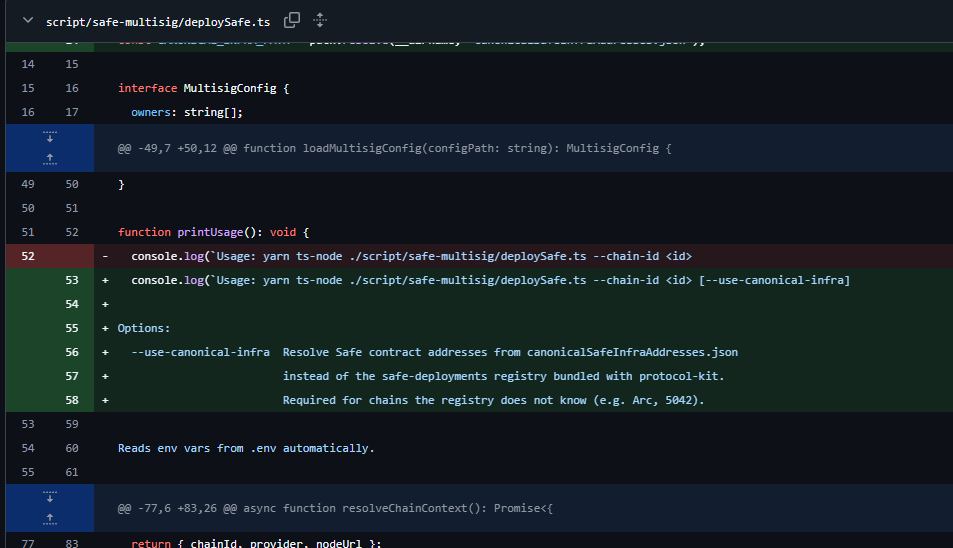953x548 pixels.
Task: Expand all lines of deploySafe.ts
Action: 320,20
